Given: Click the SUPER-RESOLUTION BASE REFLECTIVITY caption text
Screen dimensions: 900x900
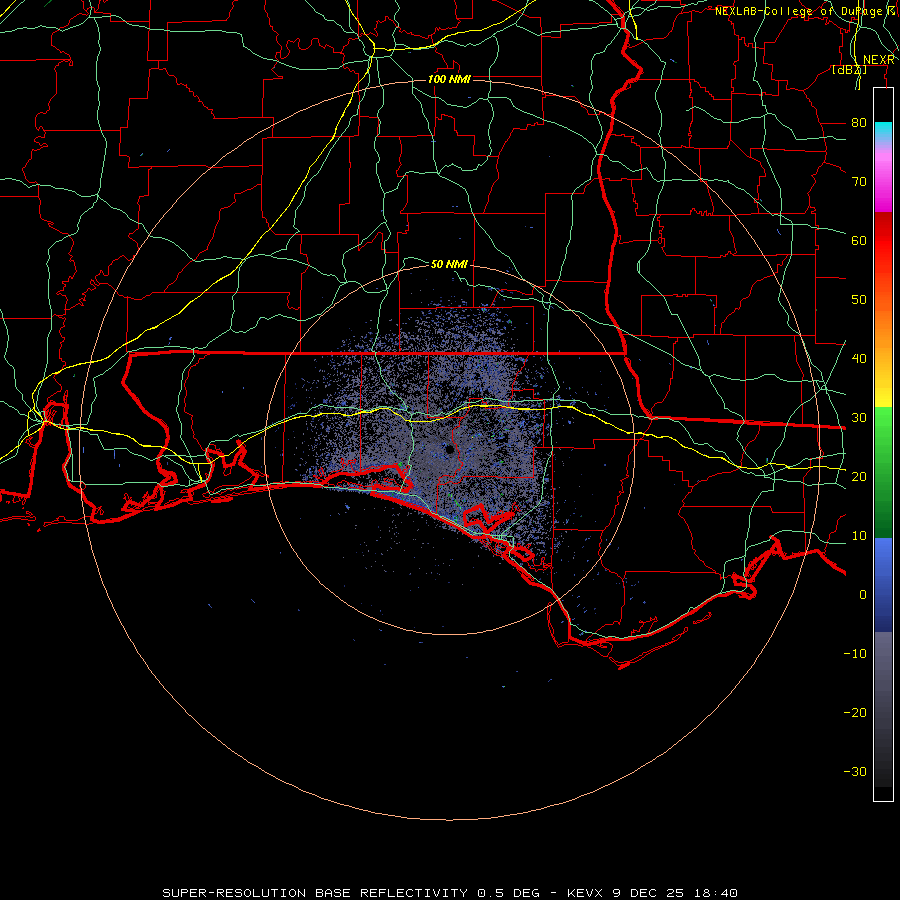Looking at the screenshot, I should [x=315, y=893].
